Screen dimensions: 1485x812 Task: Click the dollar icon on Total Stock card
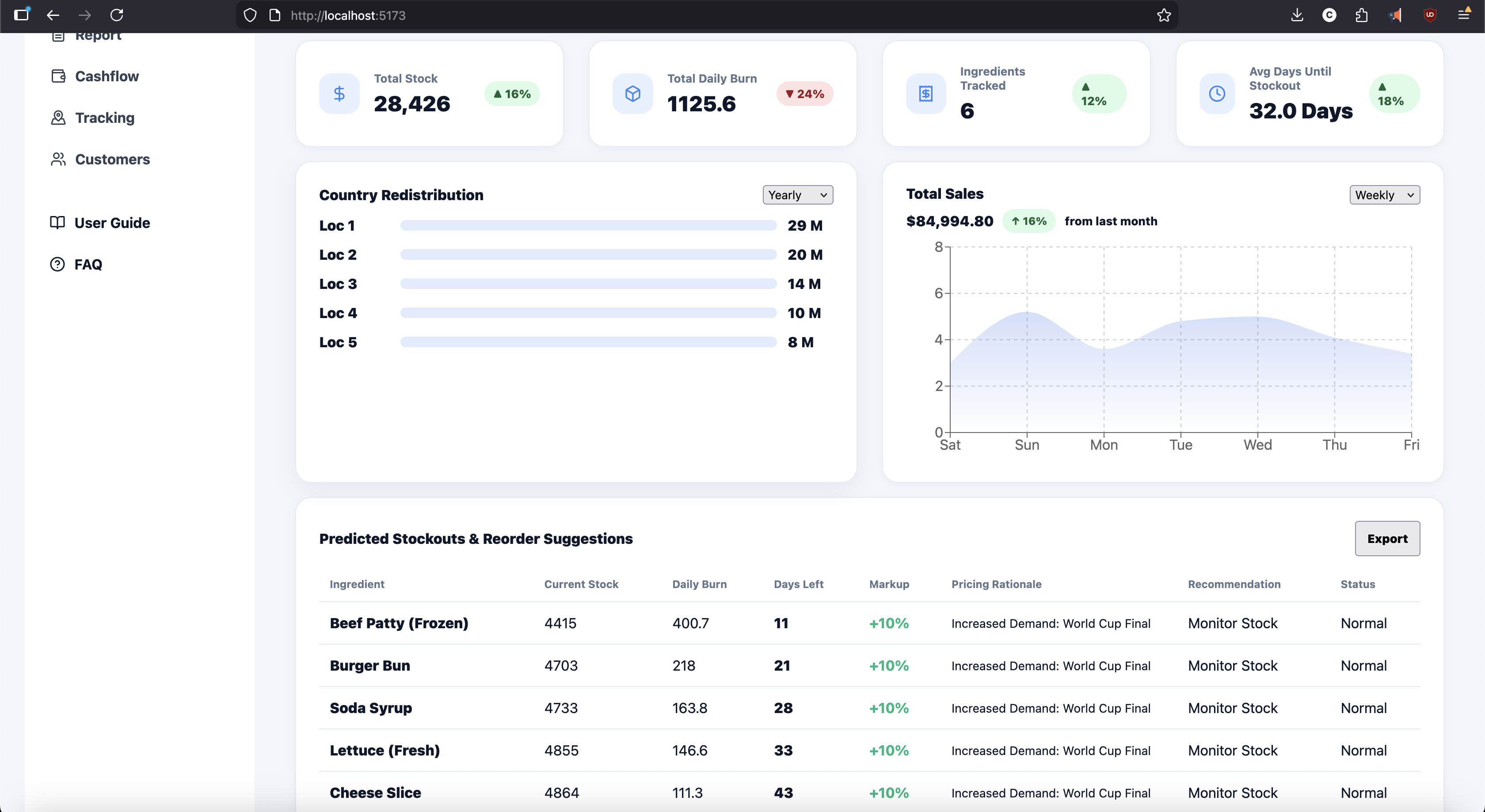339,93
